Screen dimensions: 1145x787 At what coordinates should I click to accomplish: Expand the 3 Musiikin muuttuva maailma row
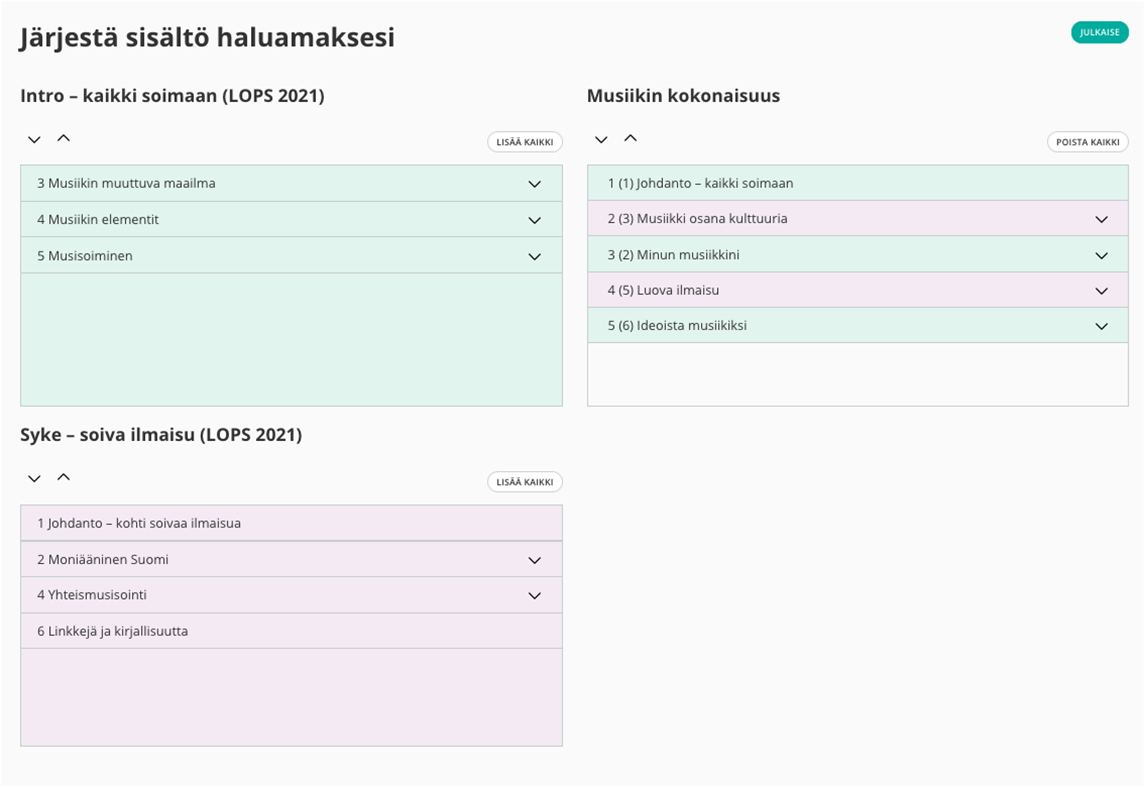(x=534, y=184)
